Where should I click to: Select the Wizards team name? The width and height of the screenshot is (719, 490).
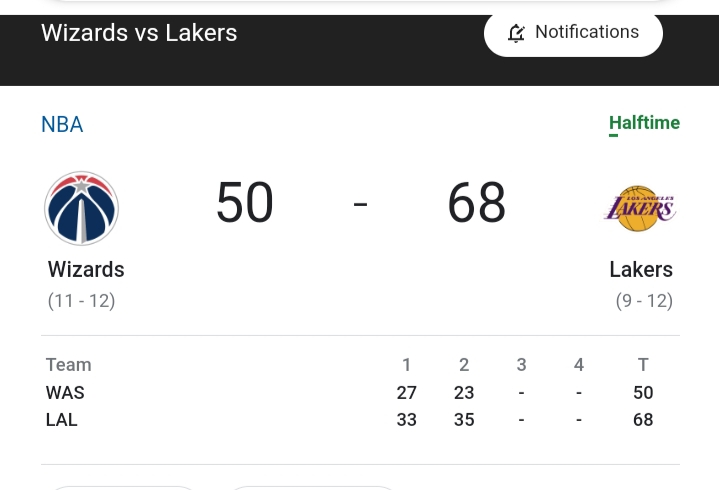(x=86, y=270)
